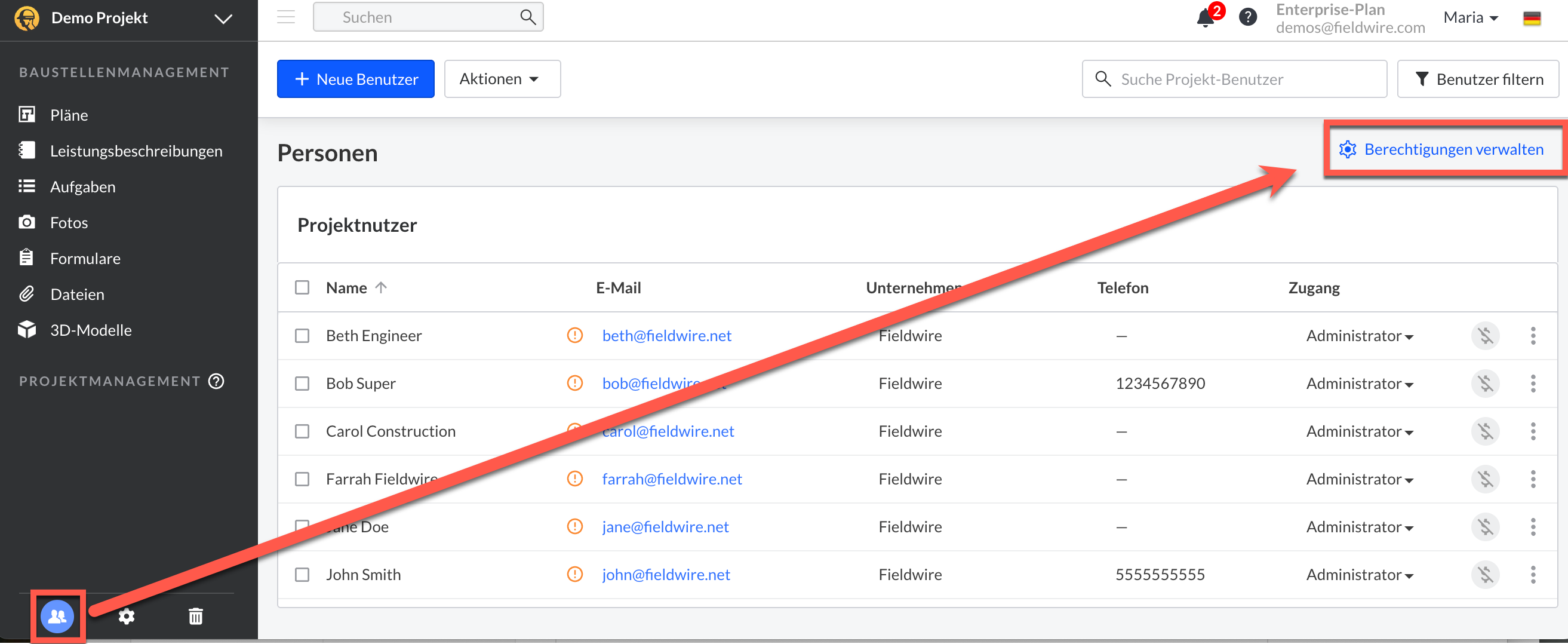Check the Bob Super row checkbox

tap(302, 384)
